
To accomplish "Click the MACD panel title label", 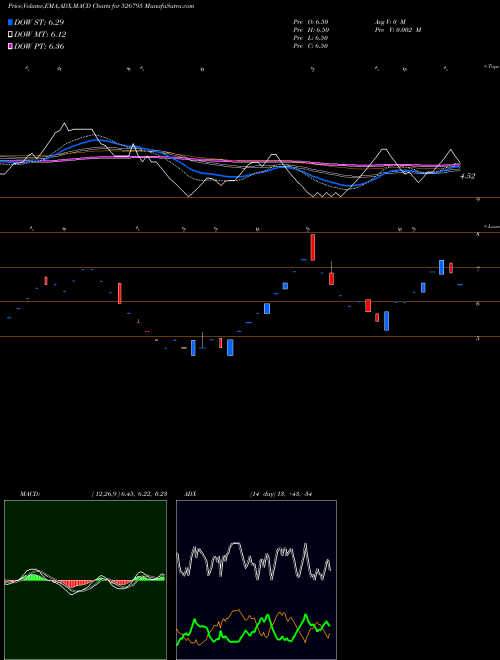I will click(x=30, y=494).
